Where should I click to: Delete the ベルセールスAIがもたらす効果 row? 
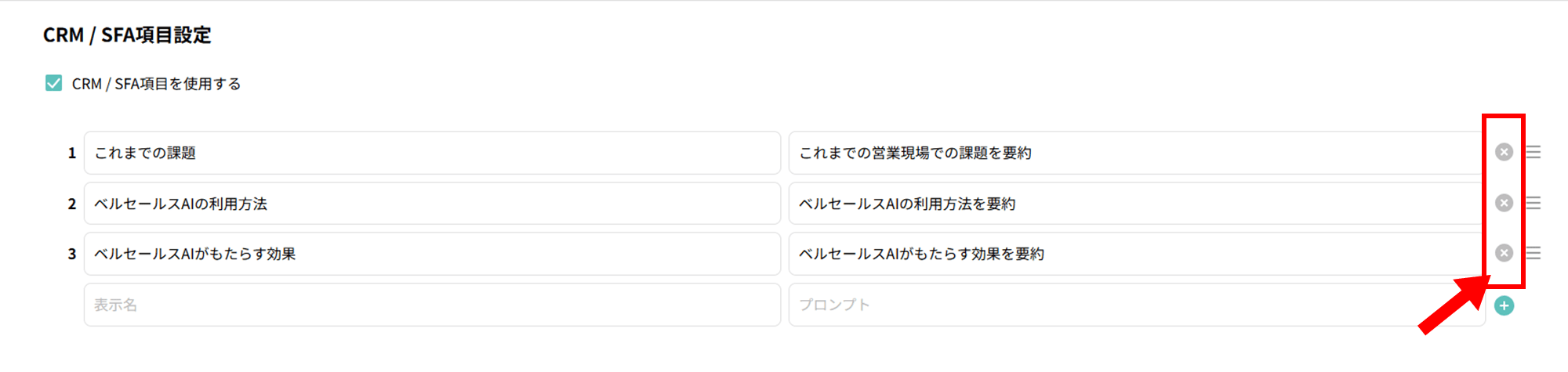(x=1504, y=253)
